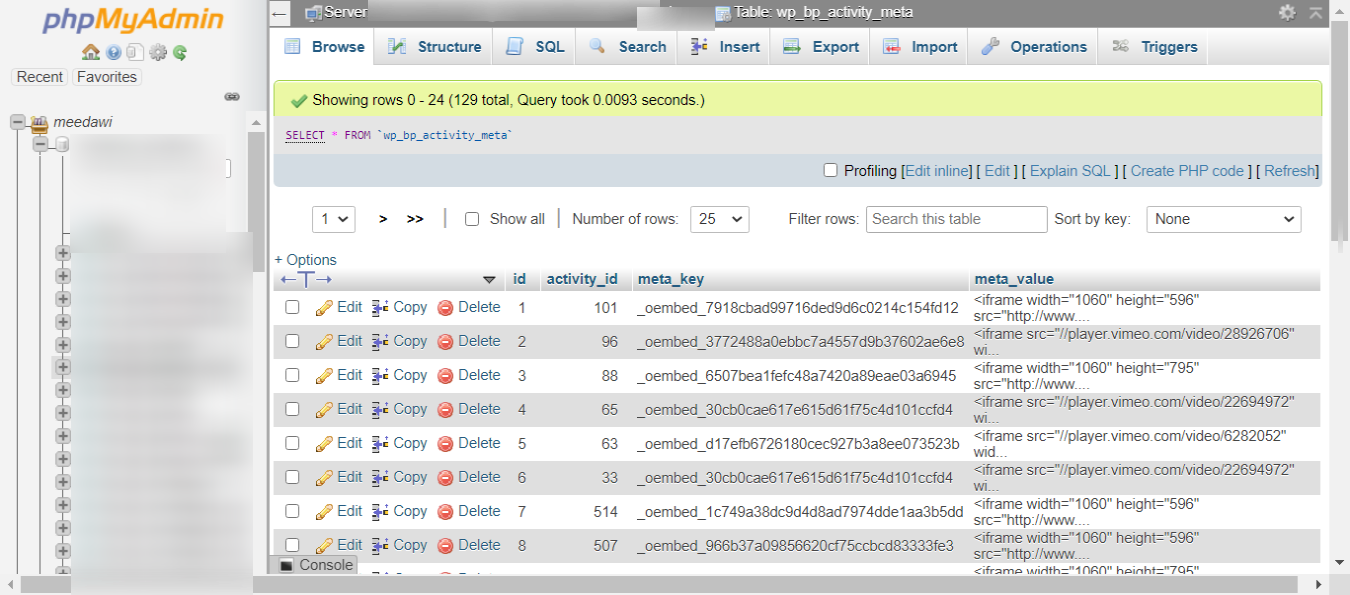Open the Insert tab

[725, 47]
